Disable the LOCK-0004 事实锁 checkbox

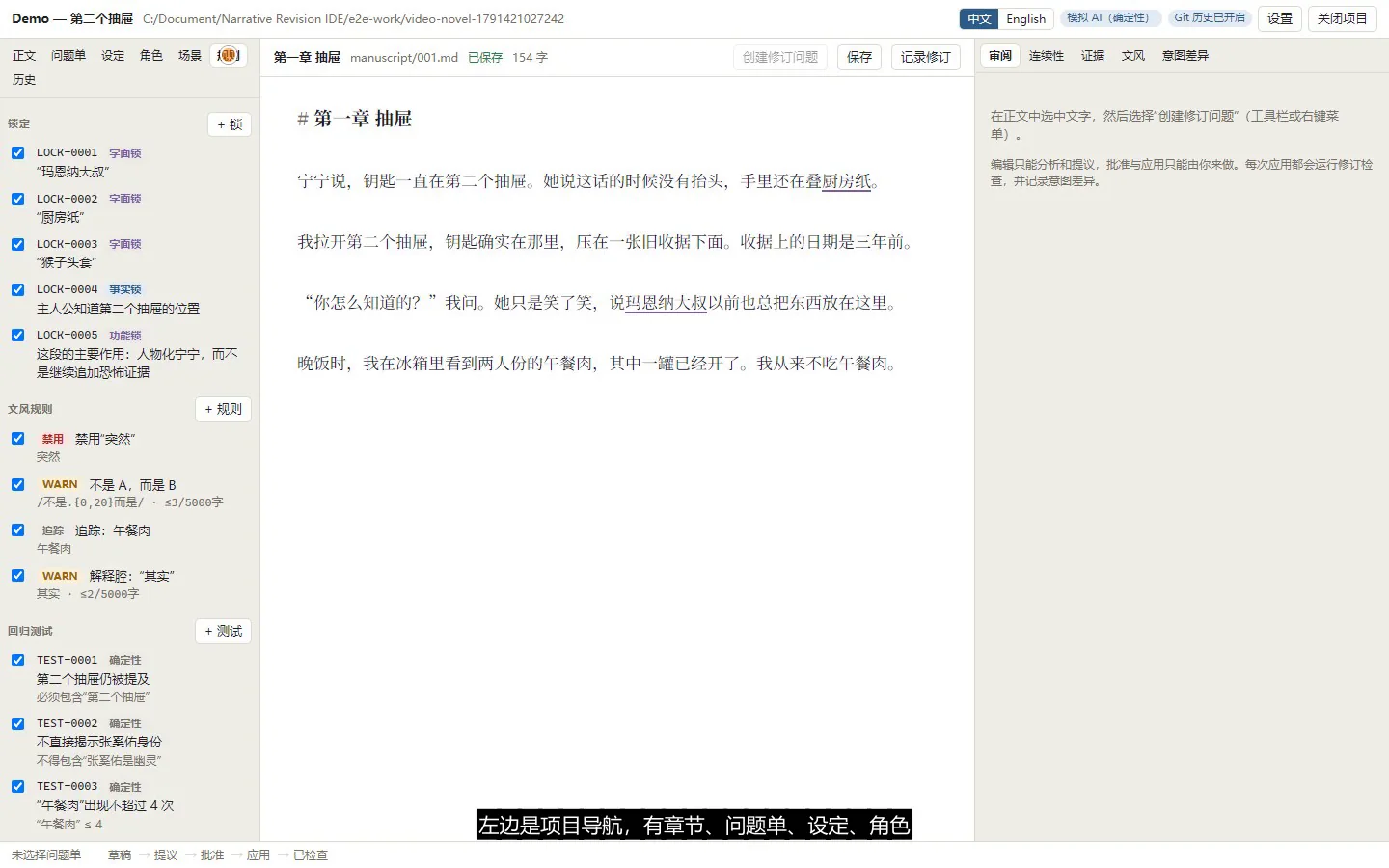17,289
